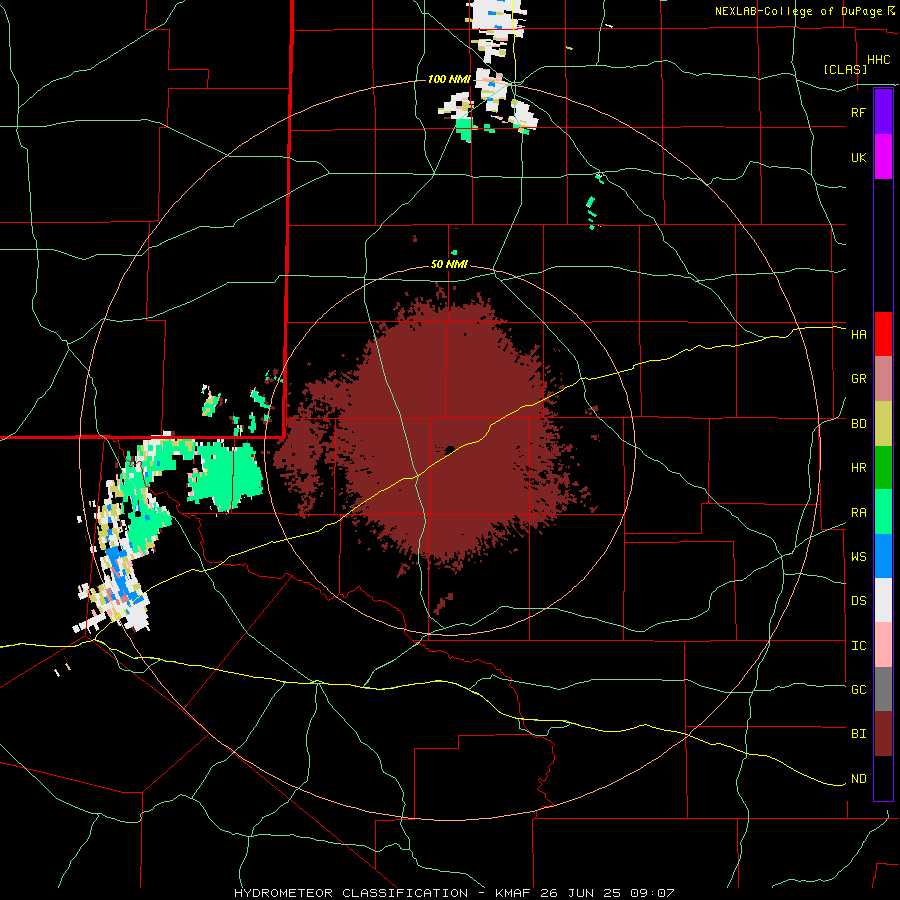Click the DS white legend swatch
The image size is (900, 900).
[x=883, y=601]
